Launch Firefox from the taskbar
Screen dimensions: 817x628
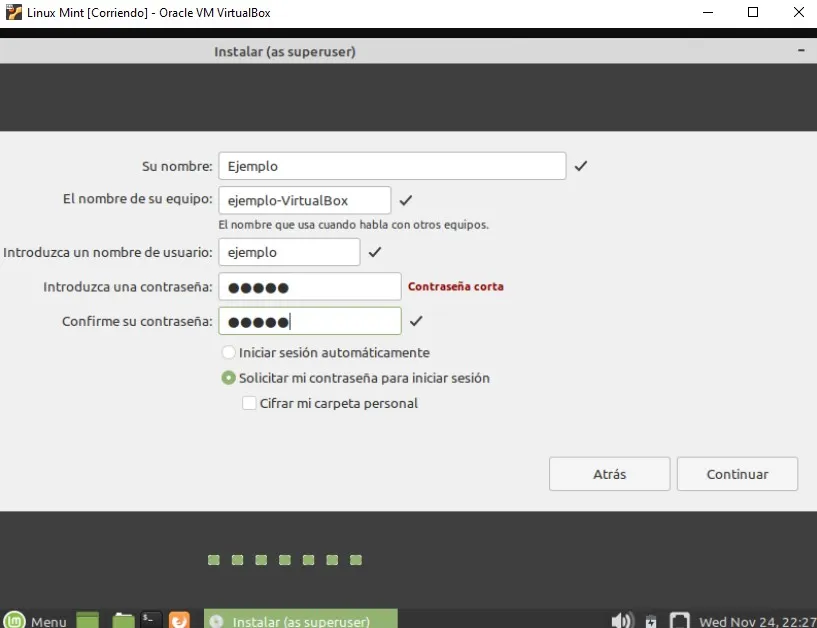[x=179, y=620]
